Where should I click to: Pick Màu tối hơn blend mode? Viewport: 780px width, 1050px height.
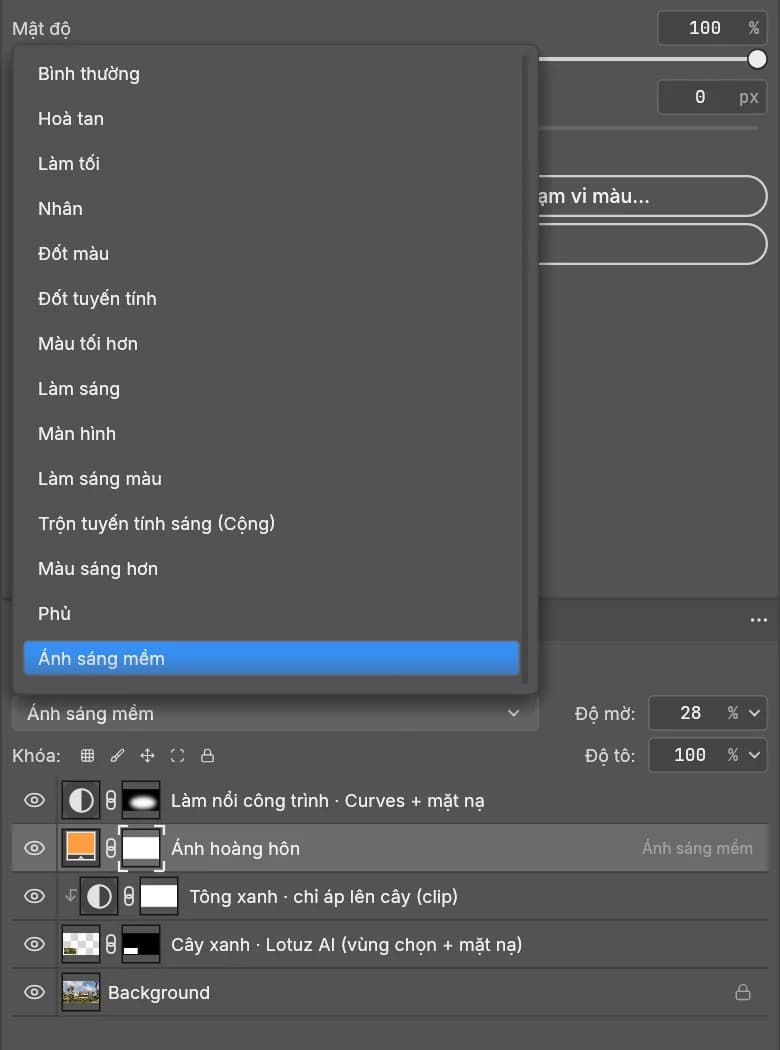pyautogui.click(x=271, y=344)
